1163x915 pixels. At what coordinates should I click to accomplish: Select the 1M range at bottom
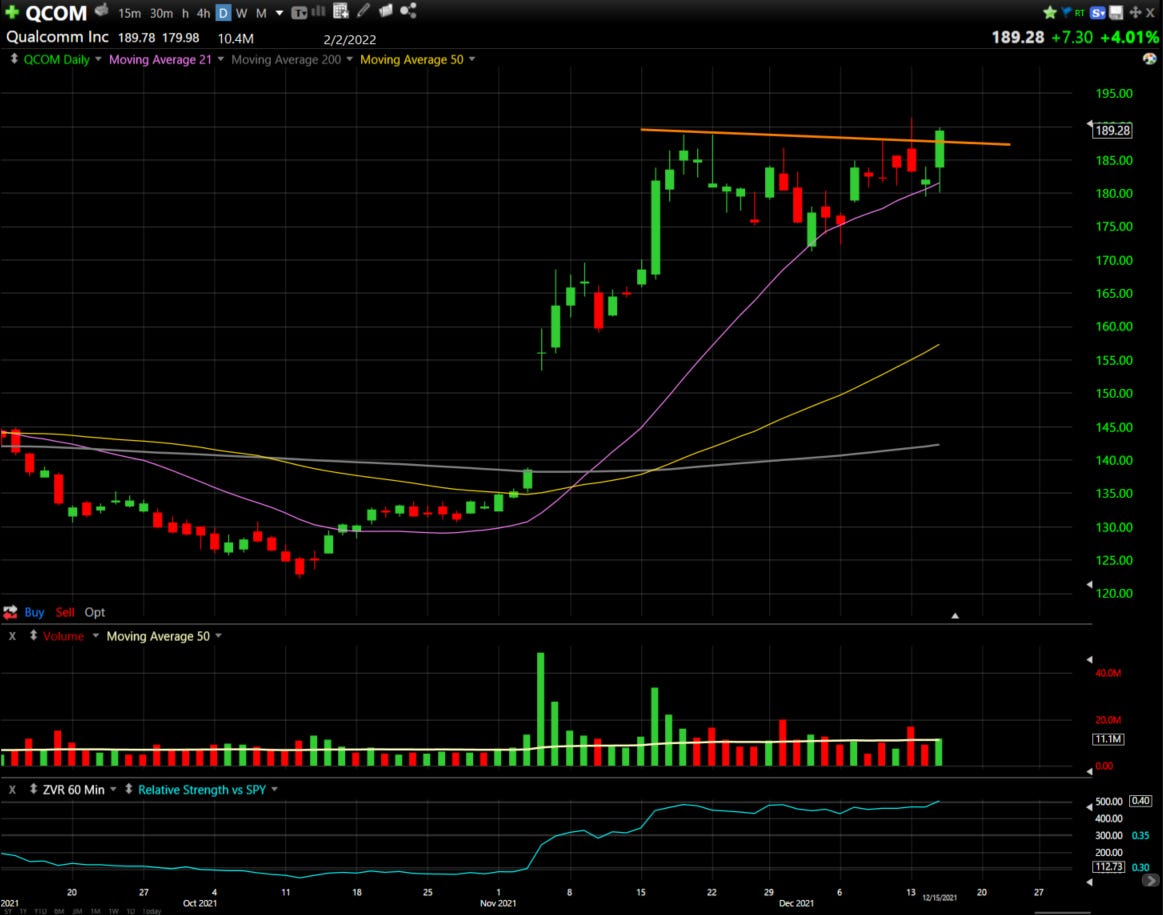click(x=95, y=911)
